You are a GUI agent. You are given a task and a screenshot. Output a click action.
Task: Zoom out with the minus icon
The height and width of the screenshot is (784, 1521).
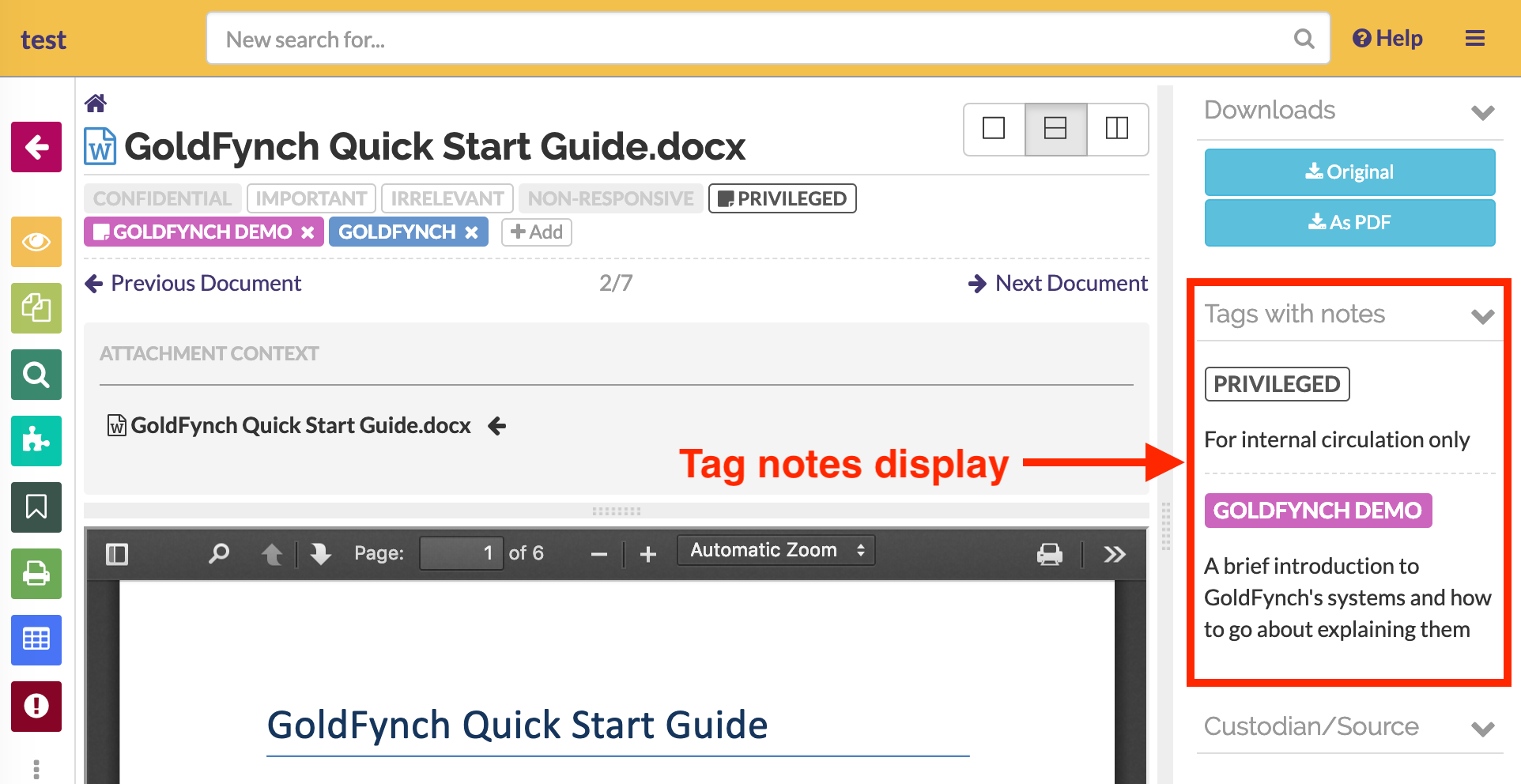point(599,555)
